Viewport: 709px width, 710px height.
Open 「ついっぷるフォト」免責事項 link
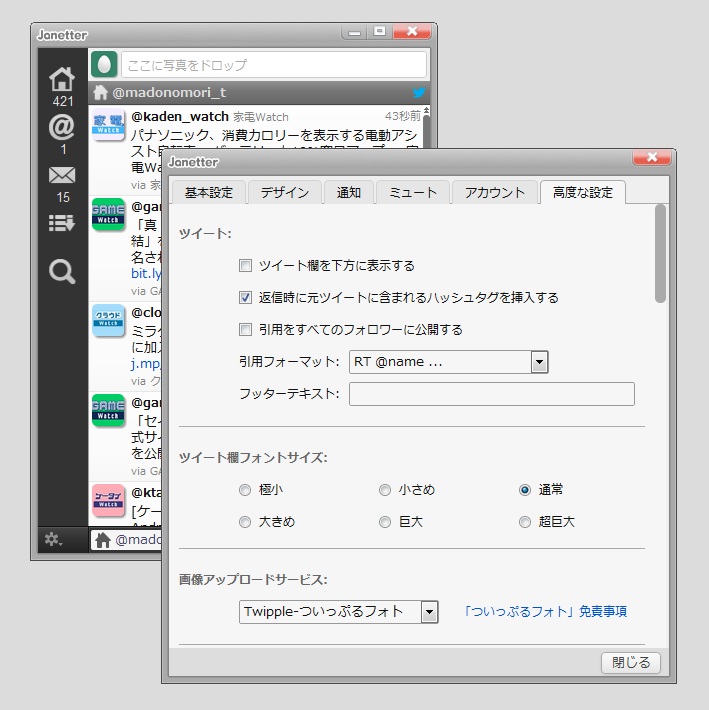tap(545, 612)
